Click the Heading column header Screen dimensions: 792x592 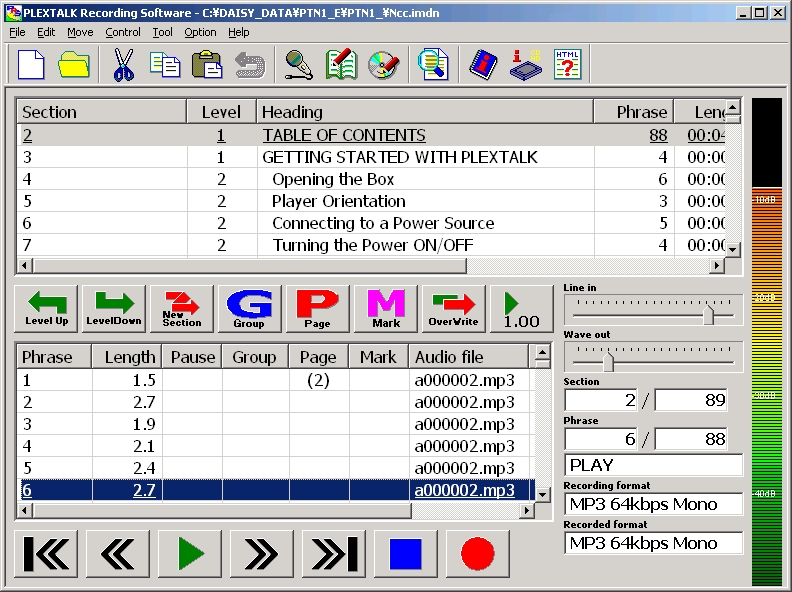click(x=425, y=112)
